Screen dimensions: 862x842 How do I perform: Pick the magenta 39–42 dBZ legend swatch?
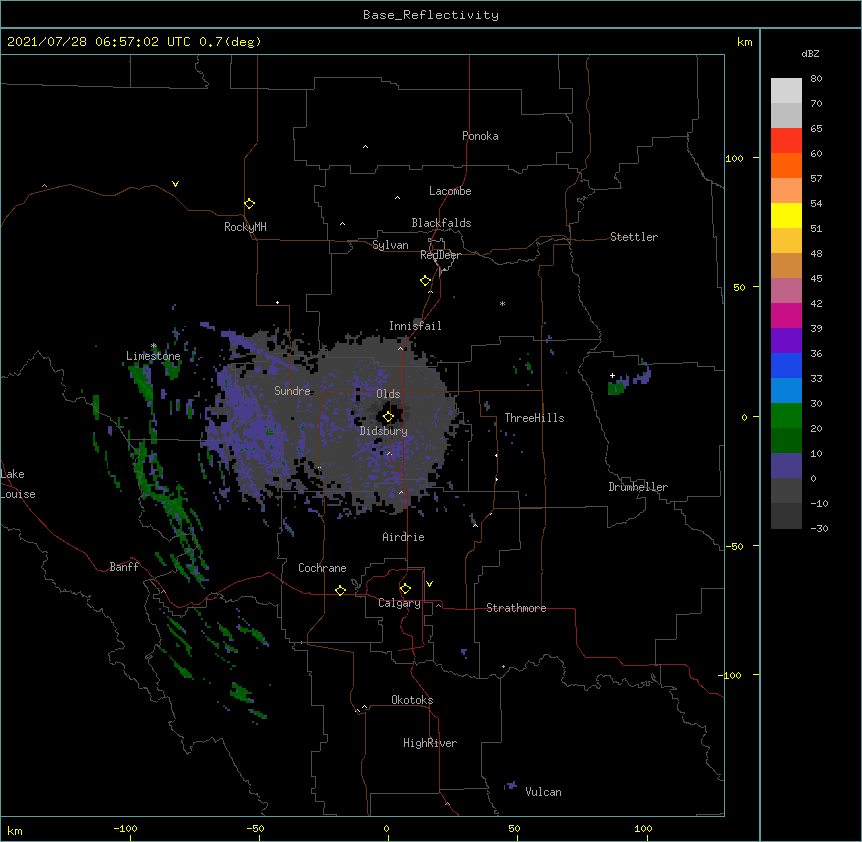tap(786, 315)
